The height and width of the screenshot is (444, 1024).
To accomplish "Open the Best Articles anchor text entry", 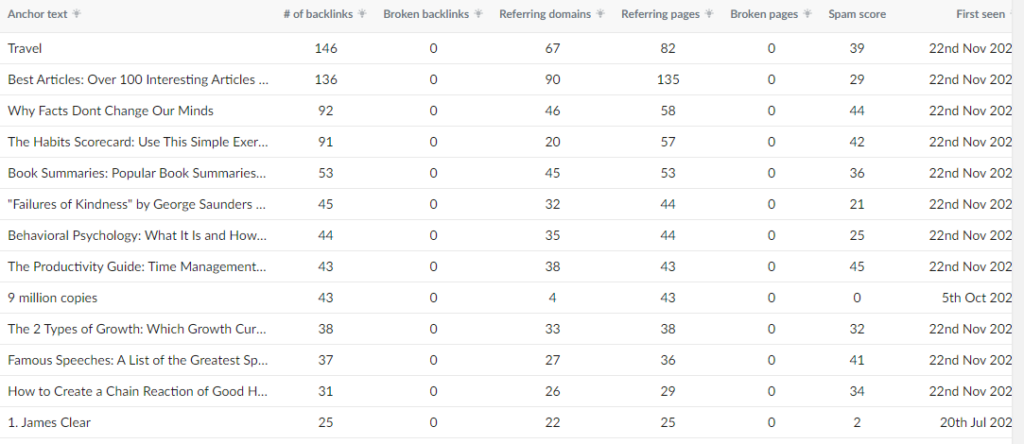I will pyautogui.click(x=138, y=80).
